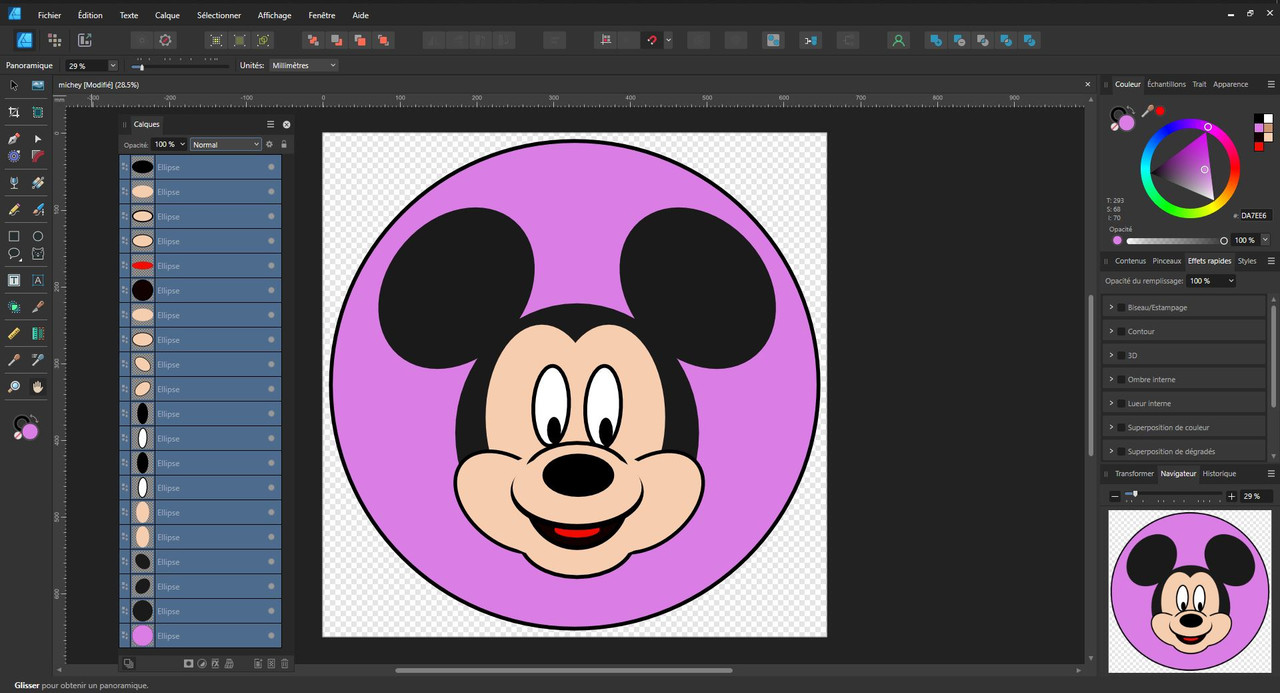The height and width of the screenshot is (693, 1280).
Task: Expand the Contour effect section
Action: coord(1111,331)
